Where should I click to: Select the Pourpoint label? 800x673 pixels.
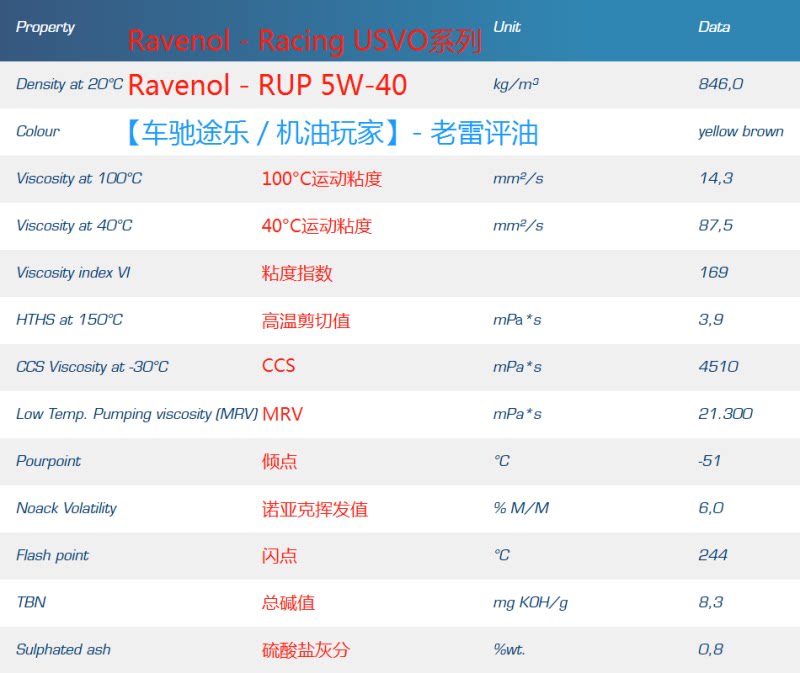point(48,461)
